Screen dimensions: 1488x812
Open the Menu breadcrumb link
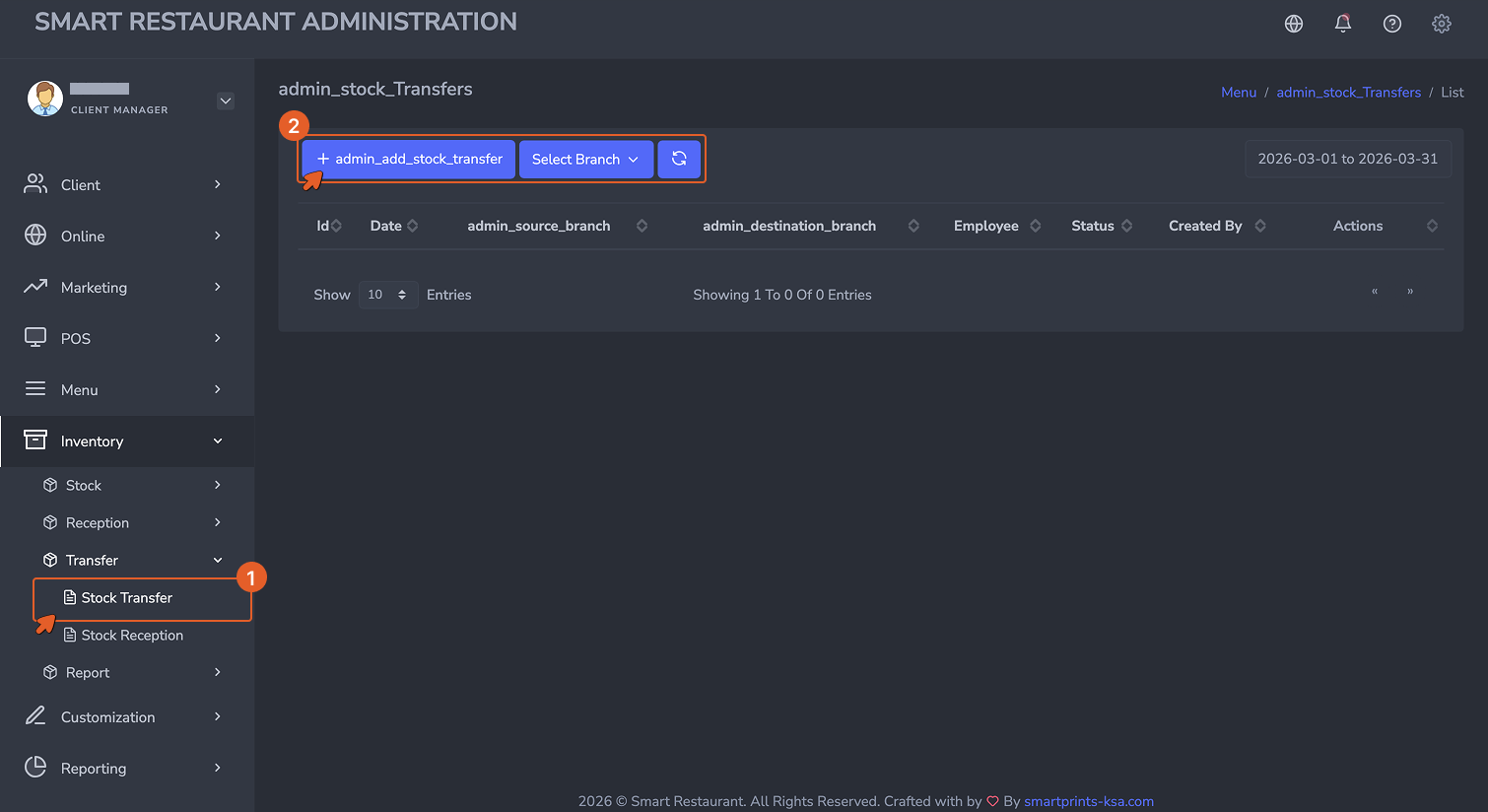point(1239,92)
